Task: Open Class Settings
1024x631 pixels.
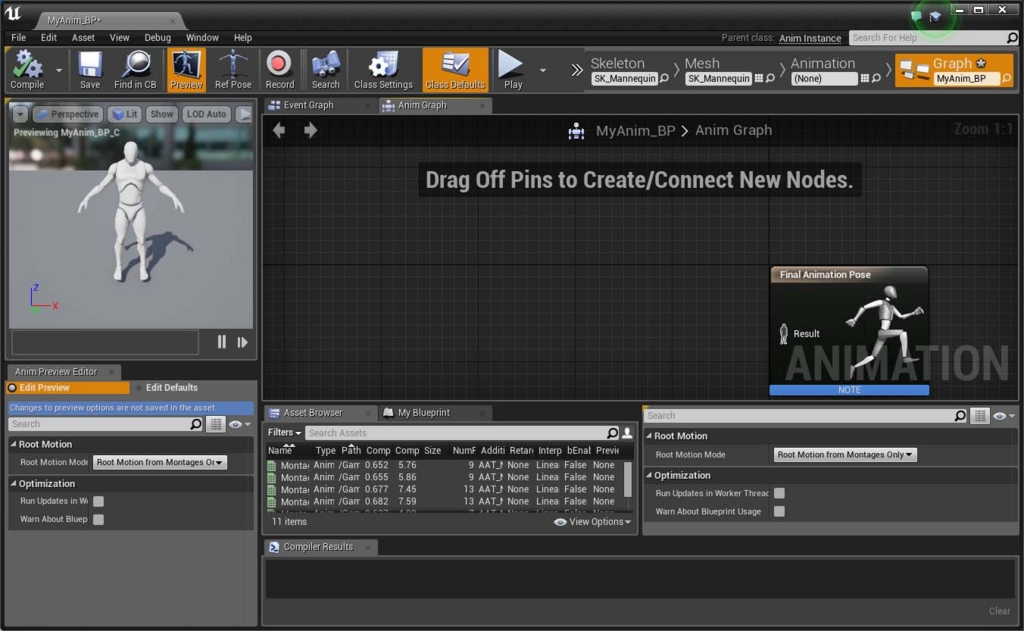Action: tap(383, 70)
